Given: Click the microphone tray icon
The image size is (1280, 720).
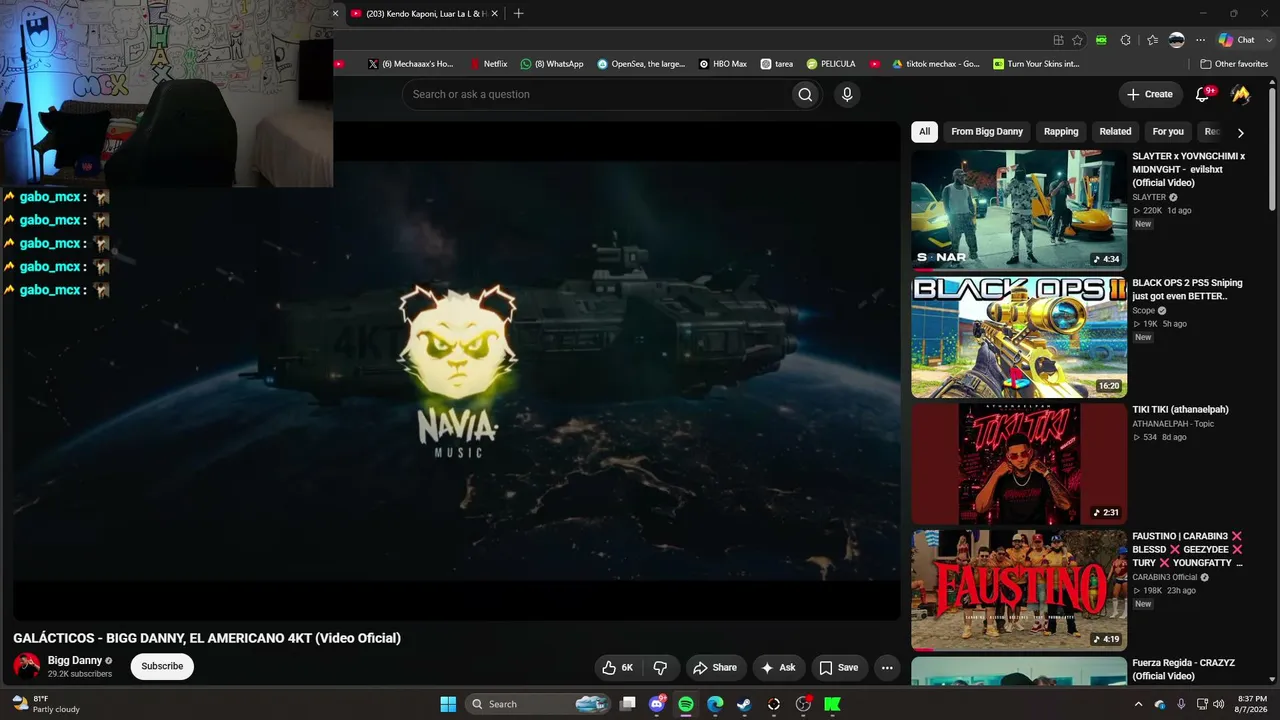Looking at the screenshot, I should (x=1181, y=704).
